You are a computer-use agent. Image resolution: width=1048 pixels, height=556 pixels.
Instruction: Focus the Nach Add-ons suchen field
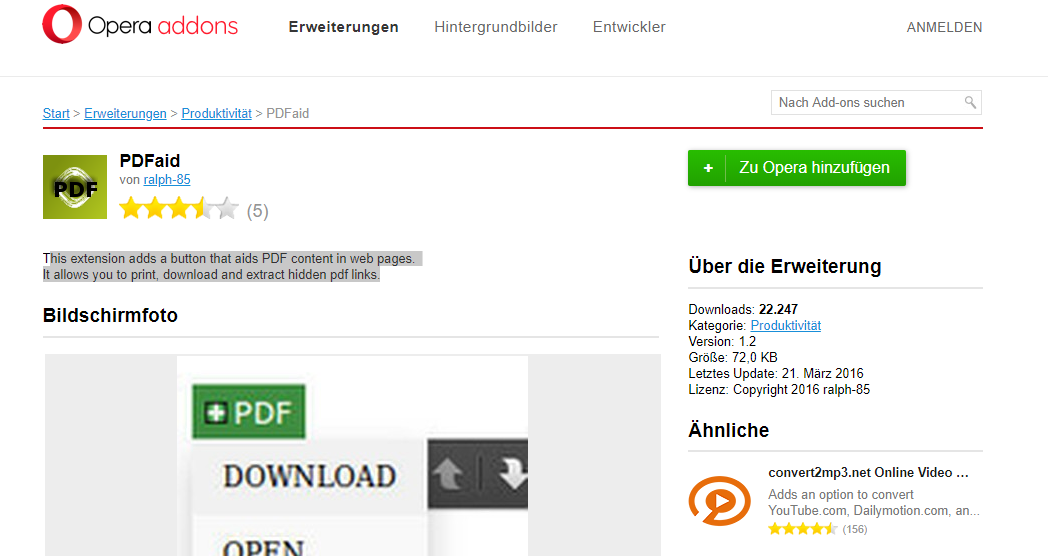(876, 102)
